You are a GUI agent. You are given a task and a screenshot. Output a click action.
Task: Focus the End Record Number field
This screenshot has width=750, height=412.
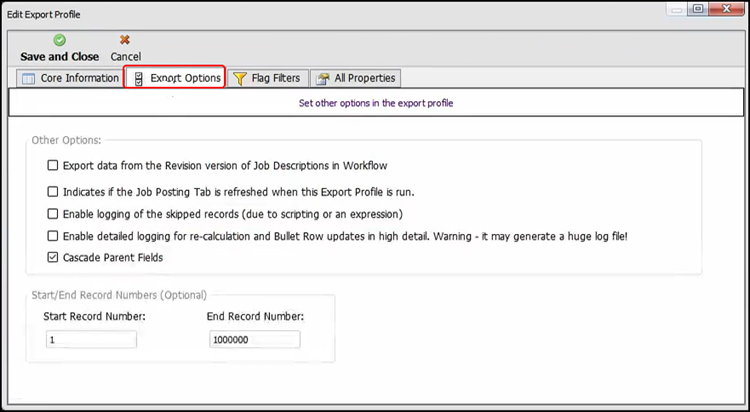254,340
